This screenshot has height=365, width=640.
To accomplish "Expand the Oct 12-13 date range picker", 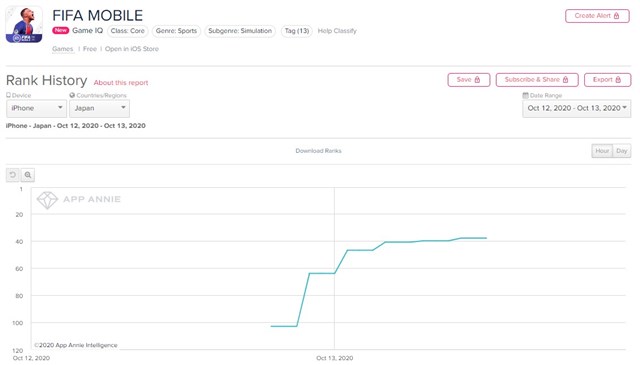I will pyautogui.click(x=576, y=109).
